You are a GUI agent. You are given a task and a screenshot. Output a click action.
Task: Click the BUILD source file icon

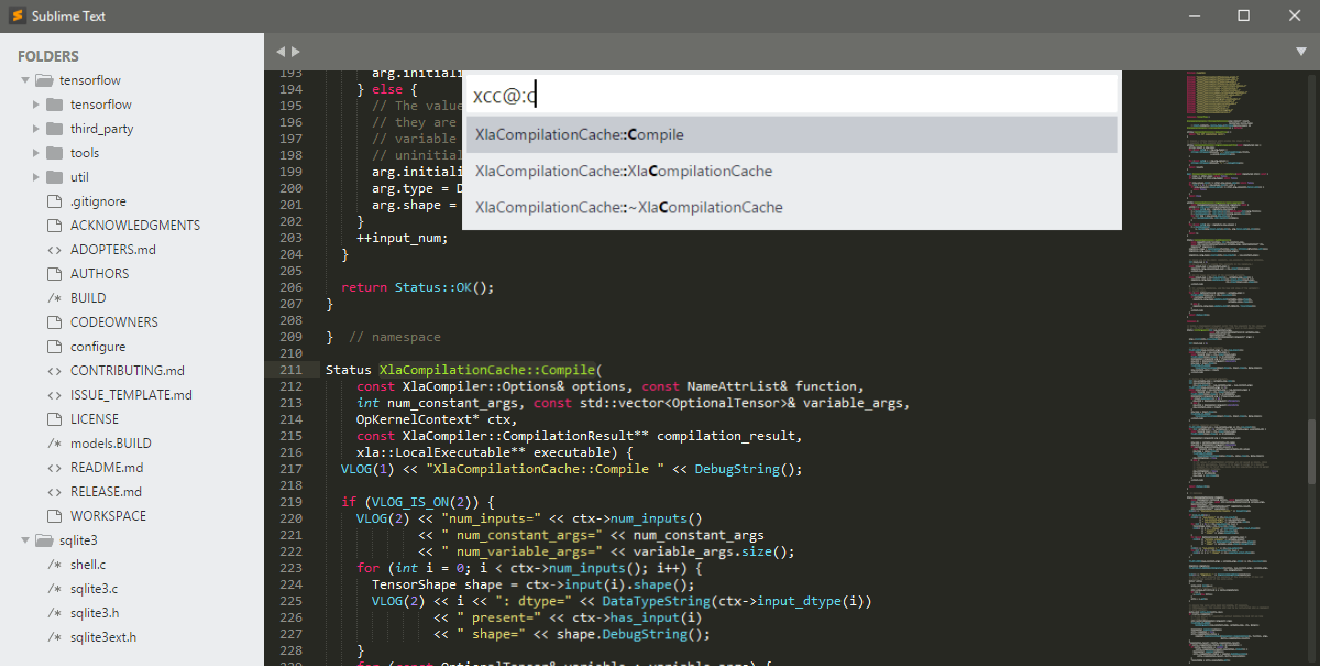[x=55, y=298]
